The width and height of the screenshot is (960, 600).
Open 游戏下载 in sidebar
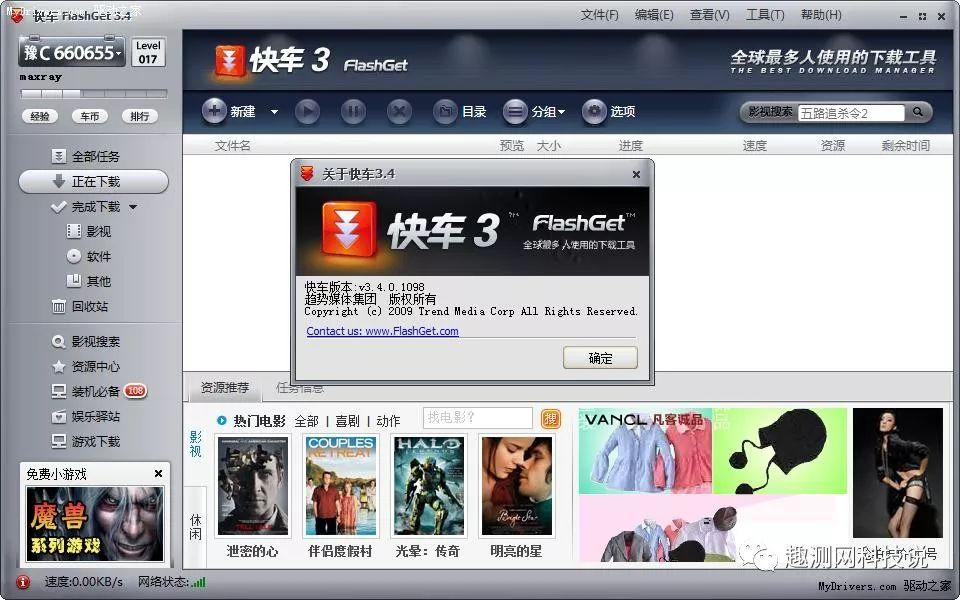tap(86, 441)
